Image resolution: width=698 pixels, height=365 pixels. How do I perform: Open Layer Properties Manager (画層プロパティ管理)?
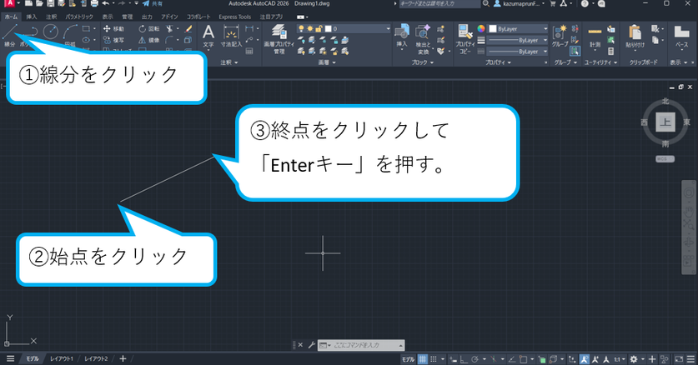click(279, 39)
